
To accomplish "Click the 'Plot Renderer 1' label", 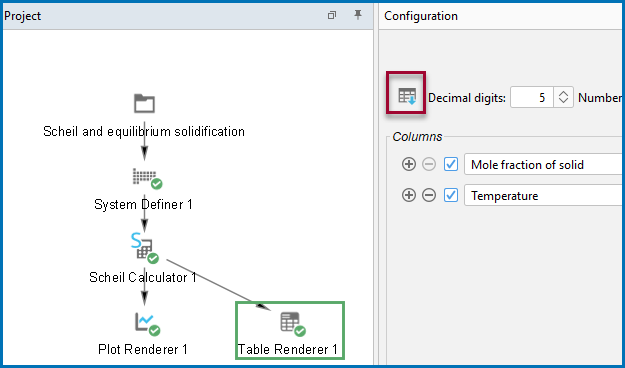I will pos(143,349).
